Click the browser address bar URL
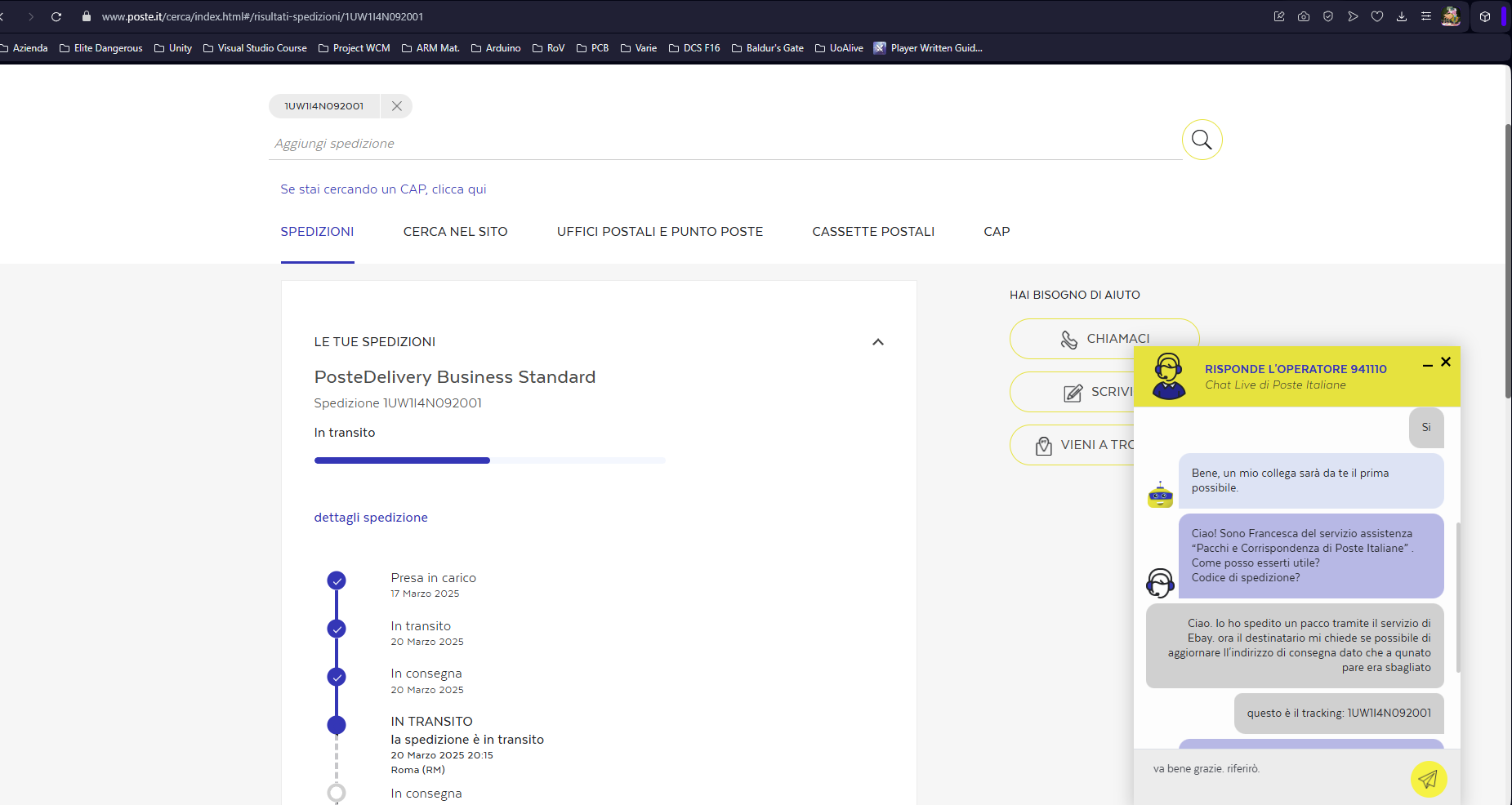 (262, 16)
